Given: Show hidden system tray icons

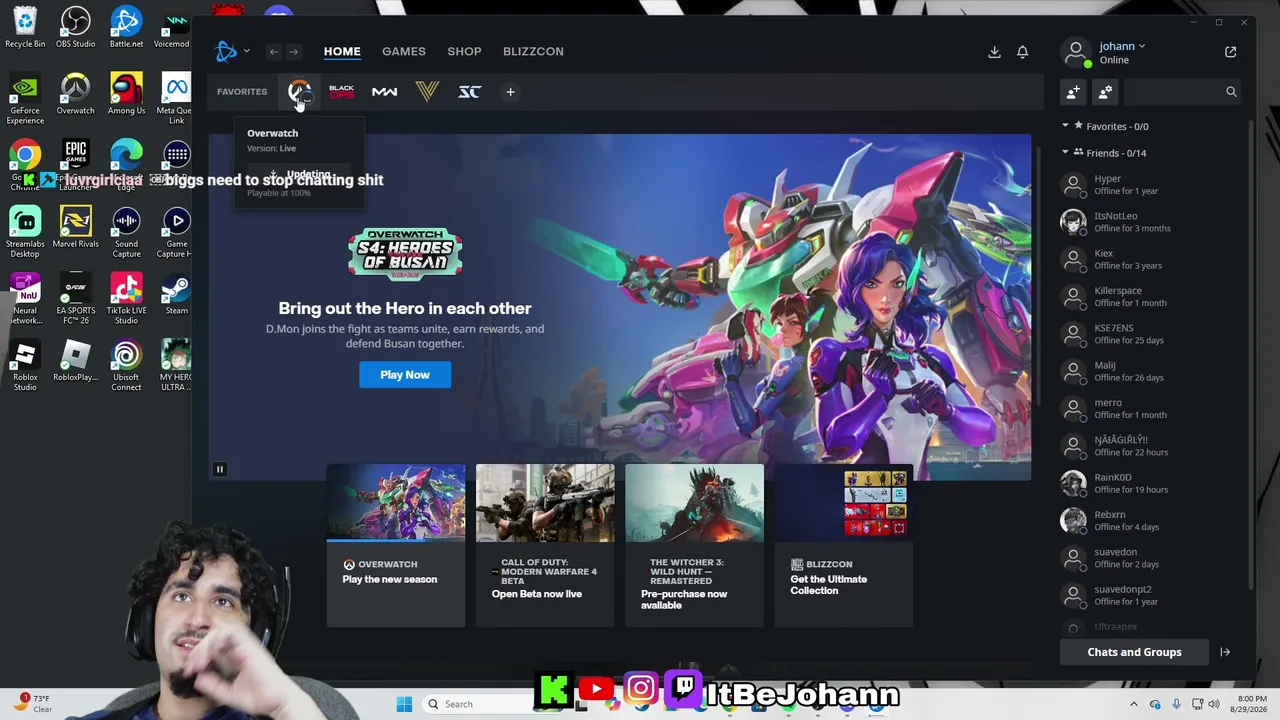Looking at the screenshot, I should pos(1133,704).
